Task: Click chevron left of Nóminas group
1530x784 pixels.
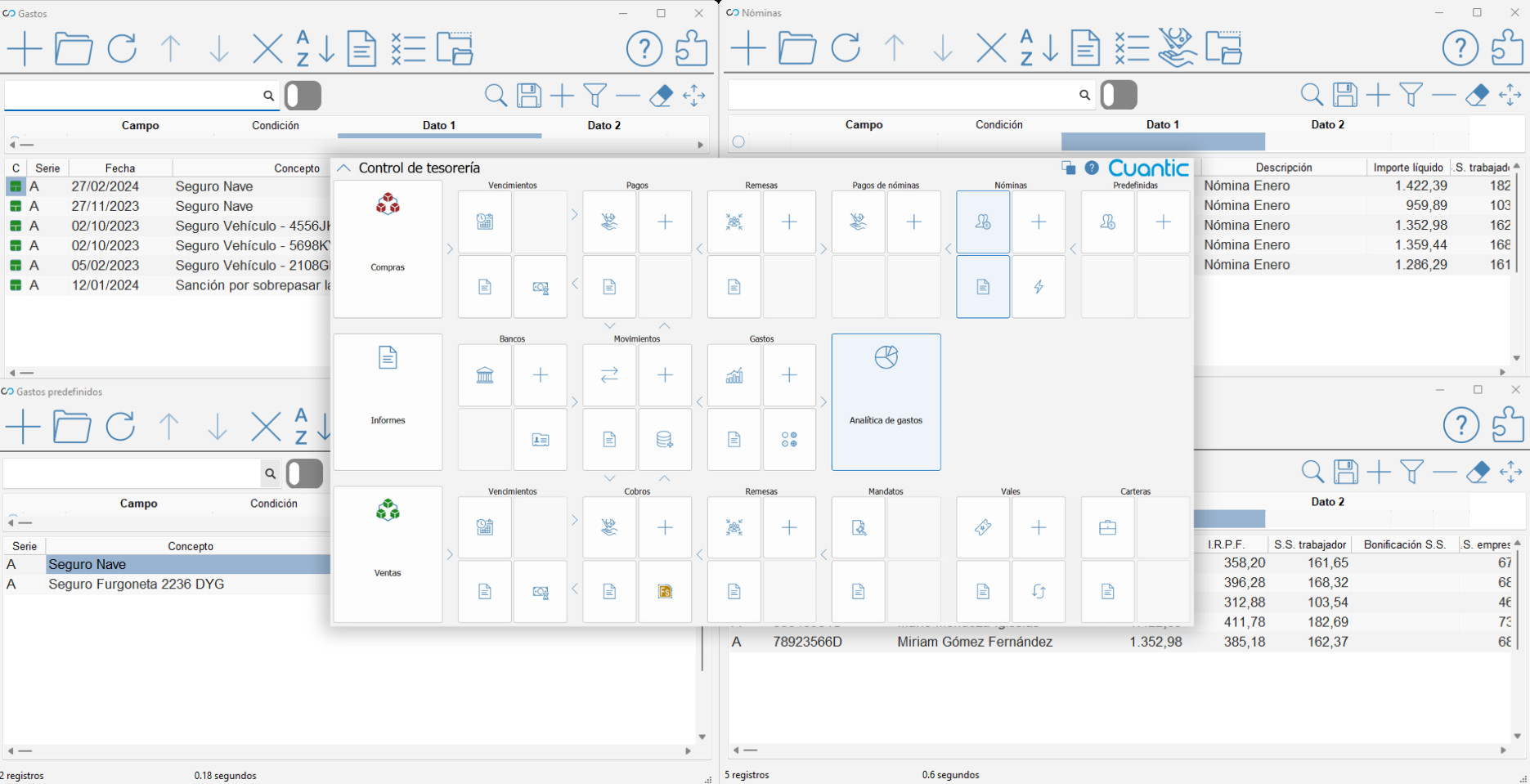Action: click(x=949, y=249)
